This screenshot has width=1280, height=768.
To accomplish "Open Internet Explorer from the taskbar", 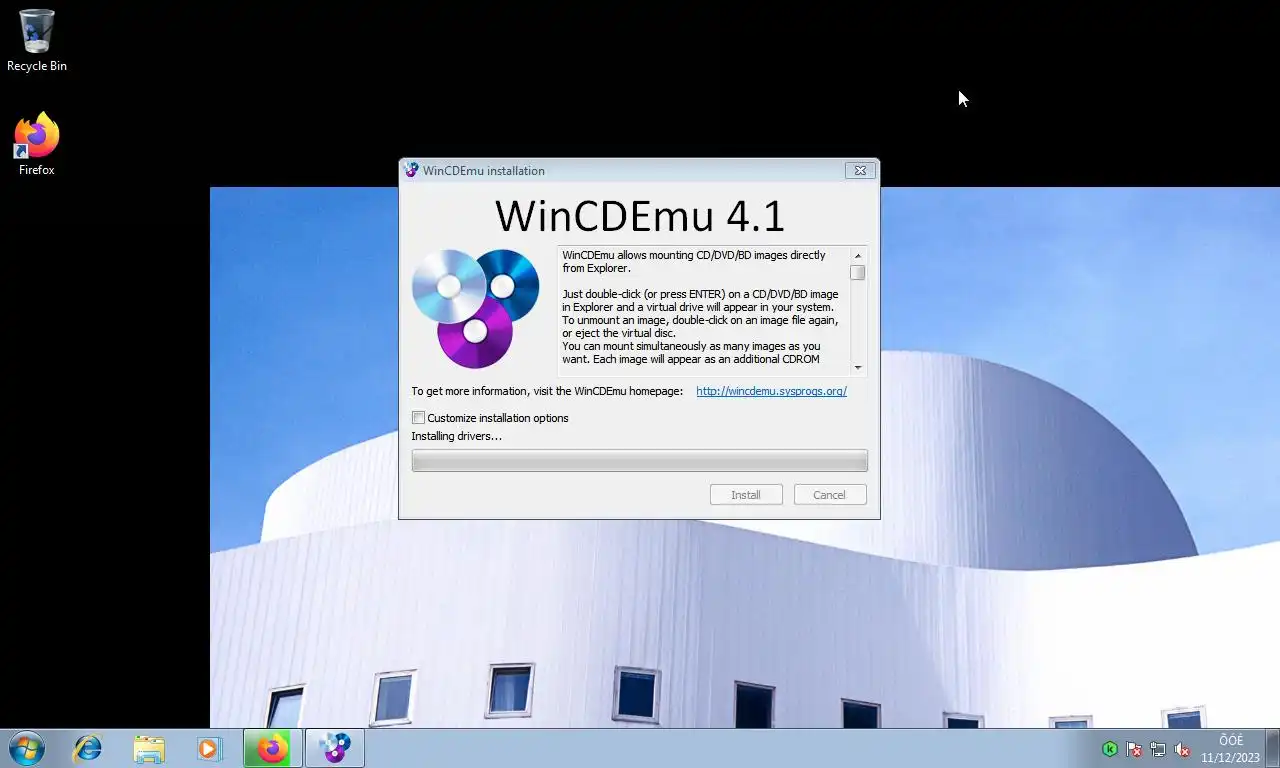I will point(88,748).
